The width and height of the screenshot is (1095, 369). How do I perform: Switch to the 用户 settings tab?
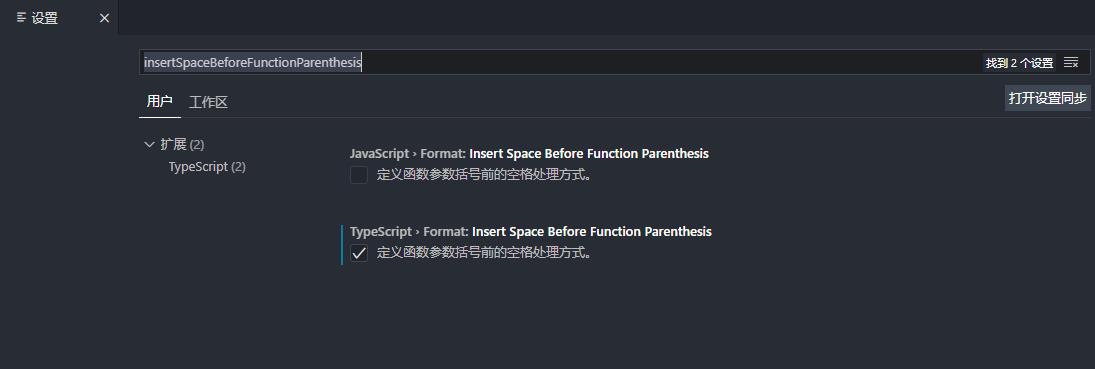point(159,101)
